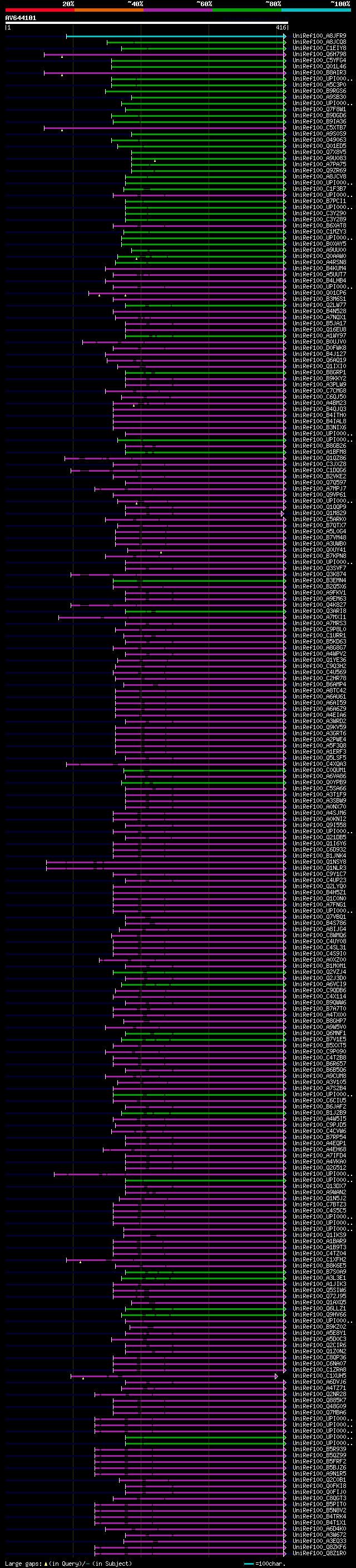356x1568 pixels.
Task: Select the UniRef100_Q7F8W1 label
Action: point(319,110)
